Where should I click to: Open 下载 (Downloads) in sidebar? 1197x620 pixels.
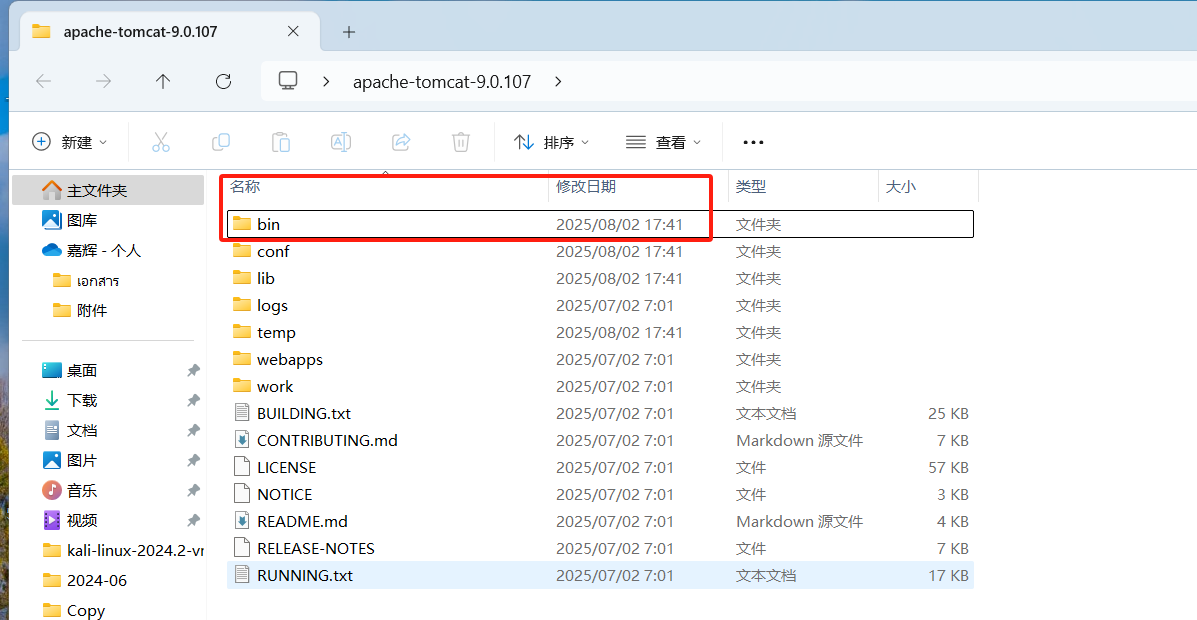click(82, 400)
